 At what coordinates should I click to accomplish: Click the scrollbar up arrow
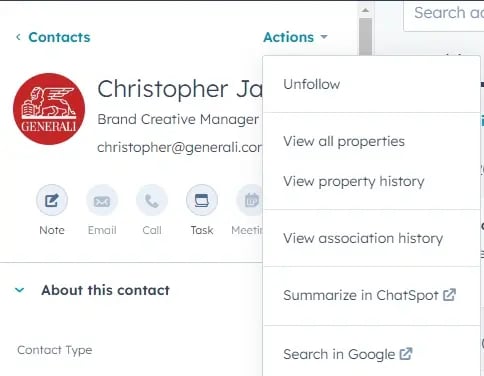coord(365,10)
